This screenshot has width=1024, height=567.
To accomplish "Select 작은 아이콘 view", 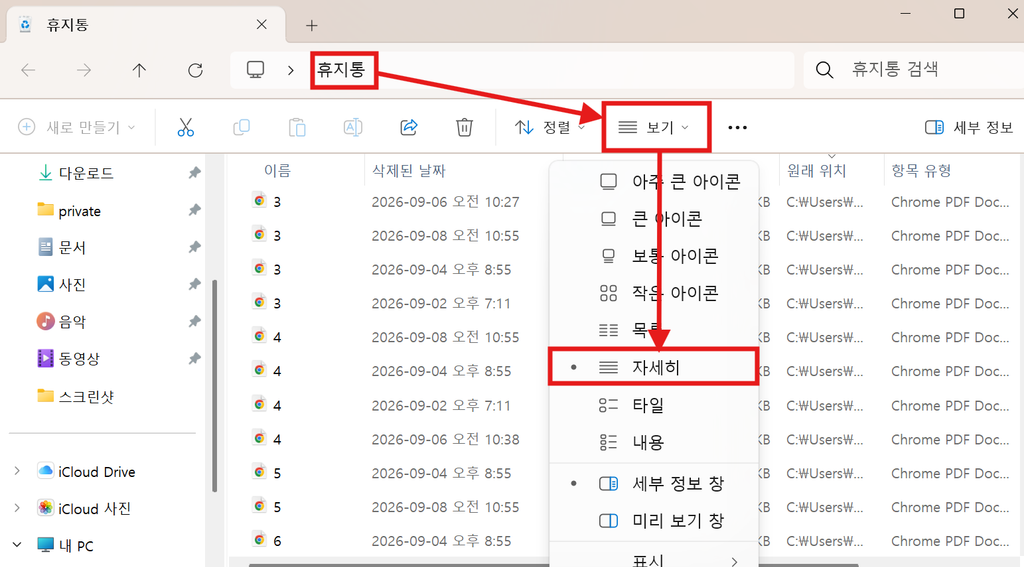I will (654, 293).
